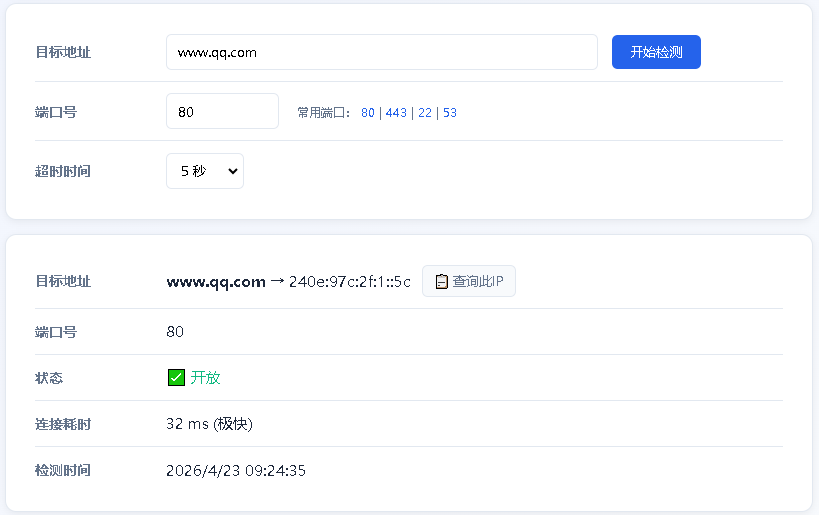The height and width of the screenshot is (515, 819).
Task: Click the 检测时间 row label
Action: [63, 470]
